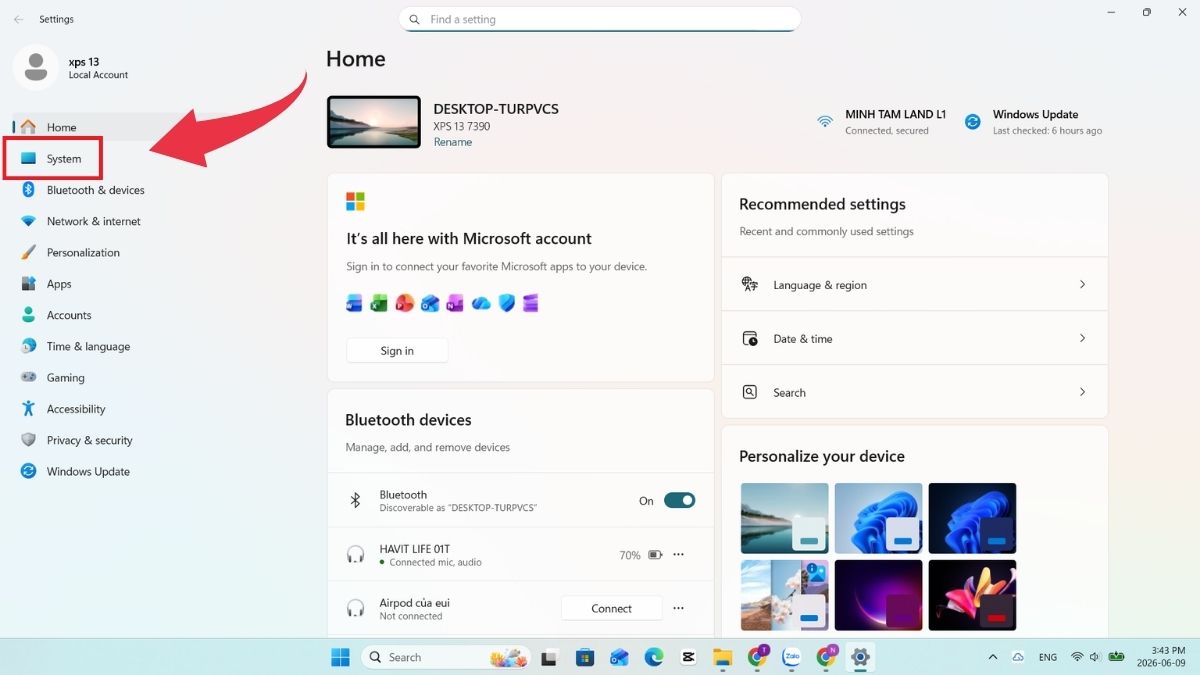This screenshot has width=1200, height=675.
Task: Apply the lake landscape light theme
Action: [x=785, y=518]
